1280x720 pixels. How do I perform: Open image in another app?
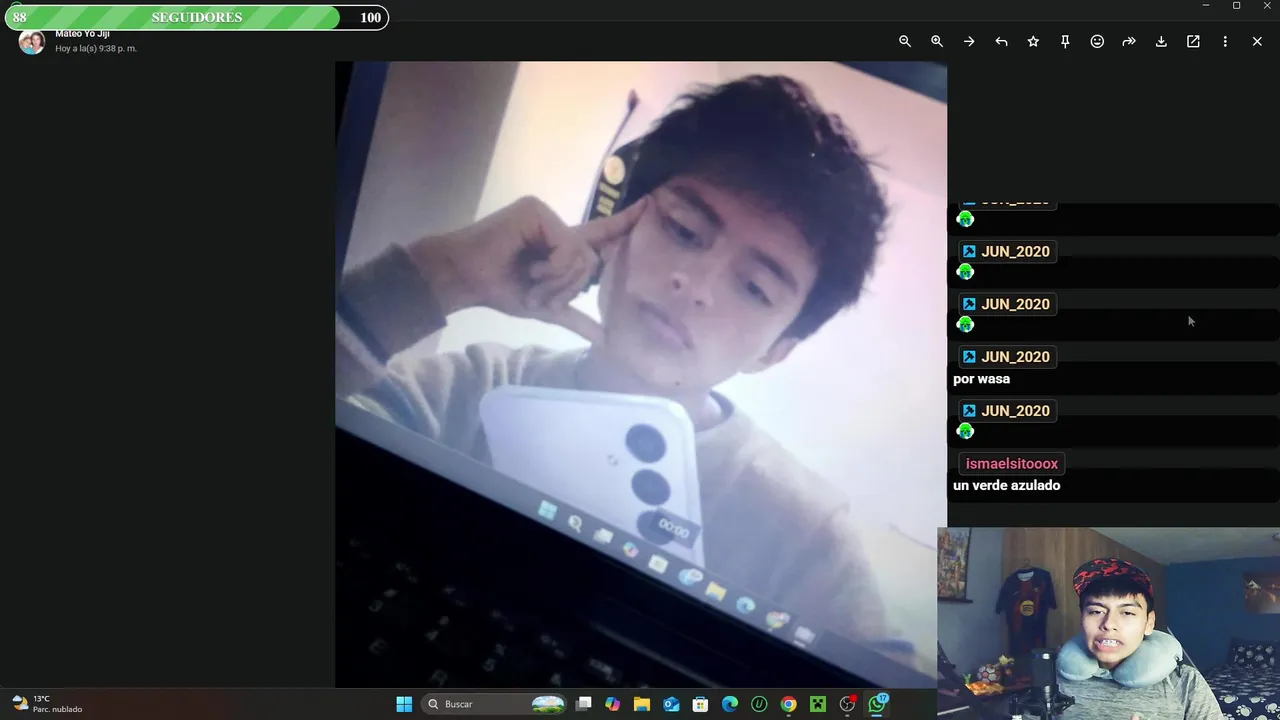click(x=1193, y=41)
